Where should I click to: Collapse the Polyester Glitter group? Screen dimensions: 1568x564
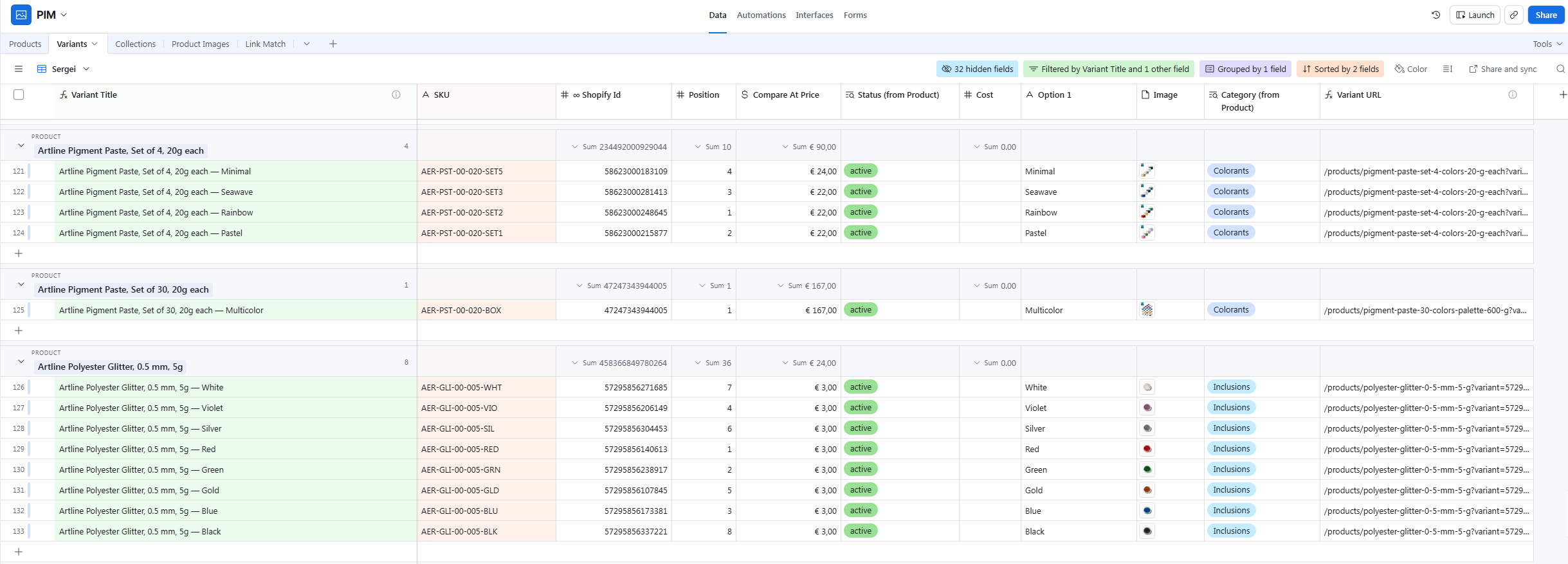[21, 361]
